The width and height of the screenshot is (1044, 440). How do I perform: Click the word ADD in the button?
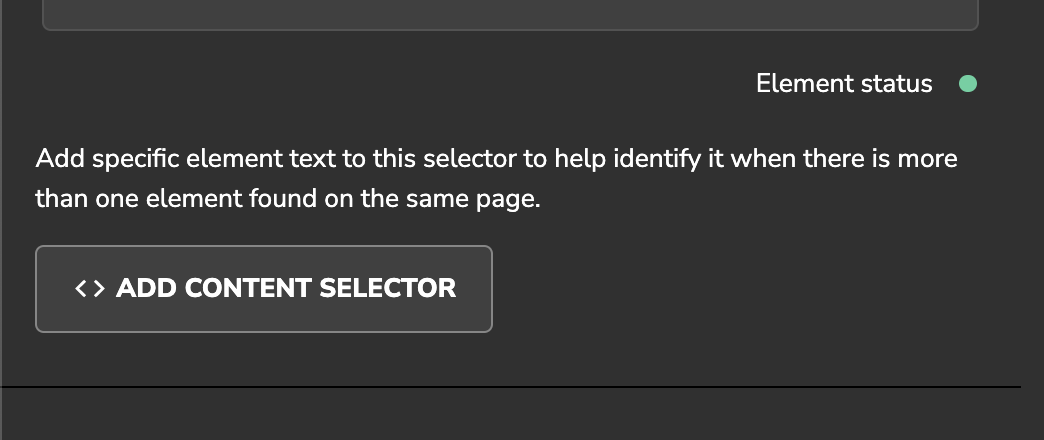146,289
